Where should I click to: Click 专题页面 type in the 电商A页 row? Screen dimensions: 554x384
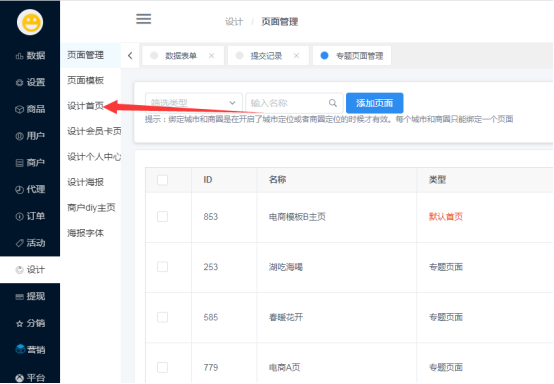(x=446, y=367)
